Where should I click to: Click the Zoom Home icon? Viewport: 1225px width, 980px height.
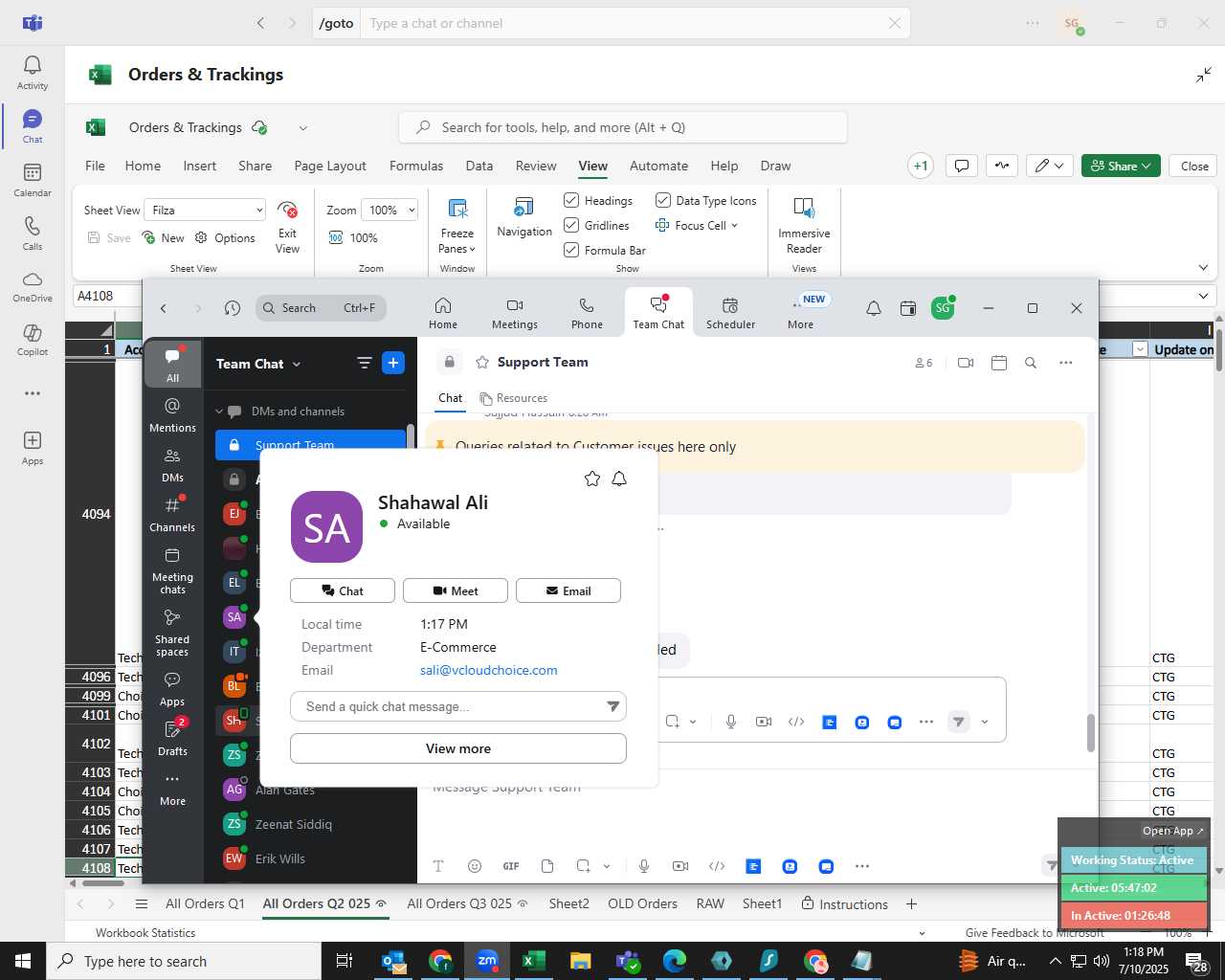click(443, 313)
